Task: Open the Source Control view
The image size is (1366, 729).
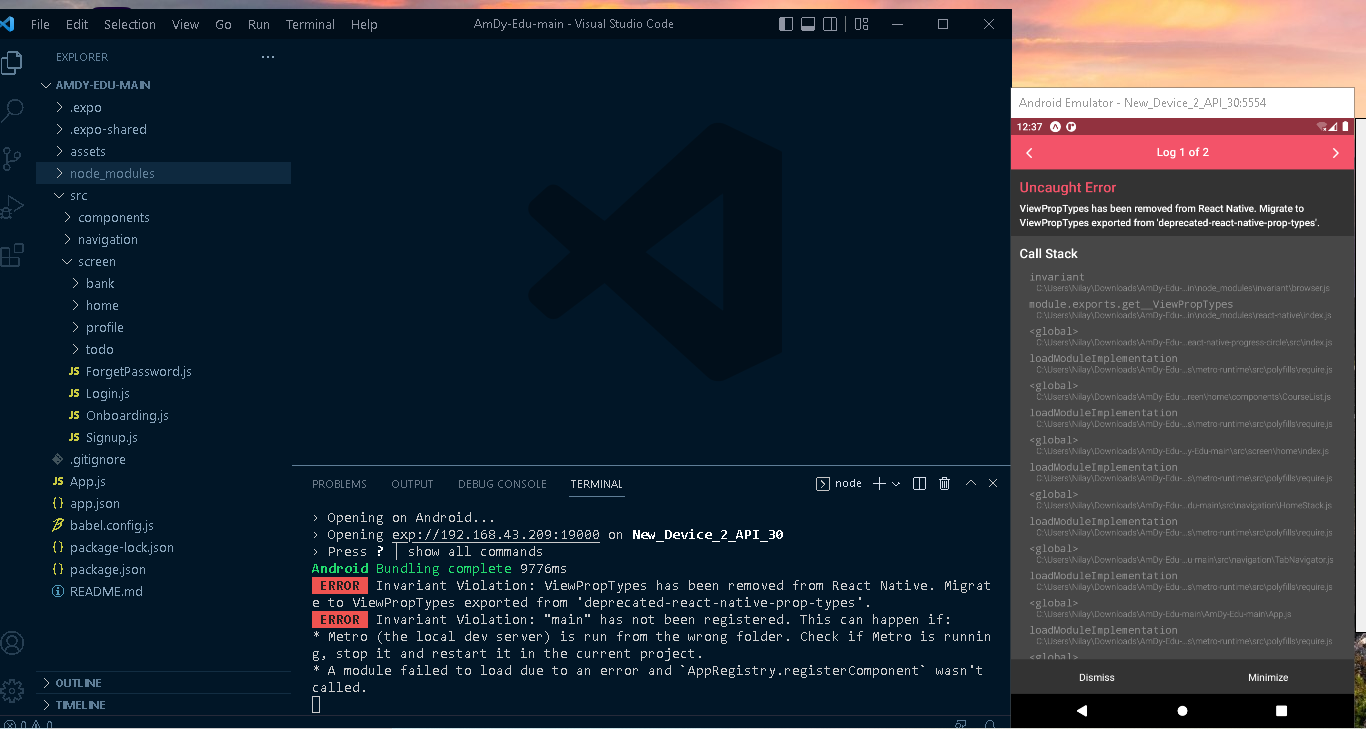Action: pyautogui.click(x=12, y=159)
